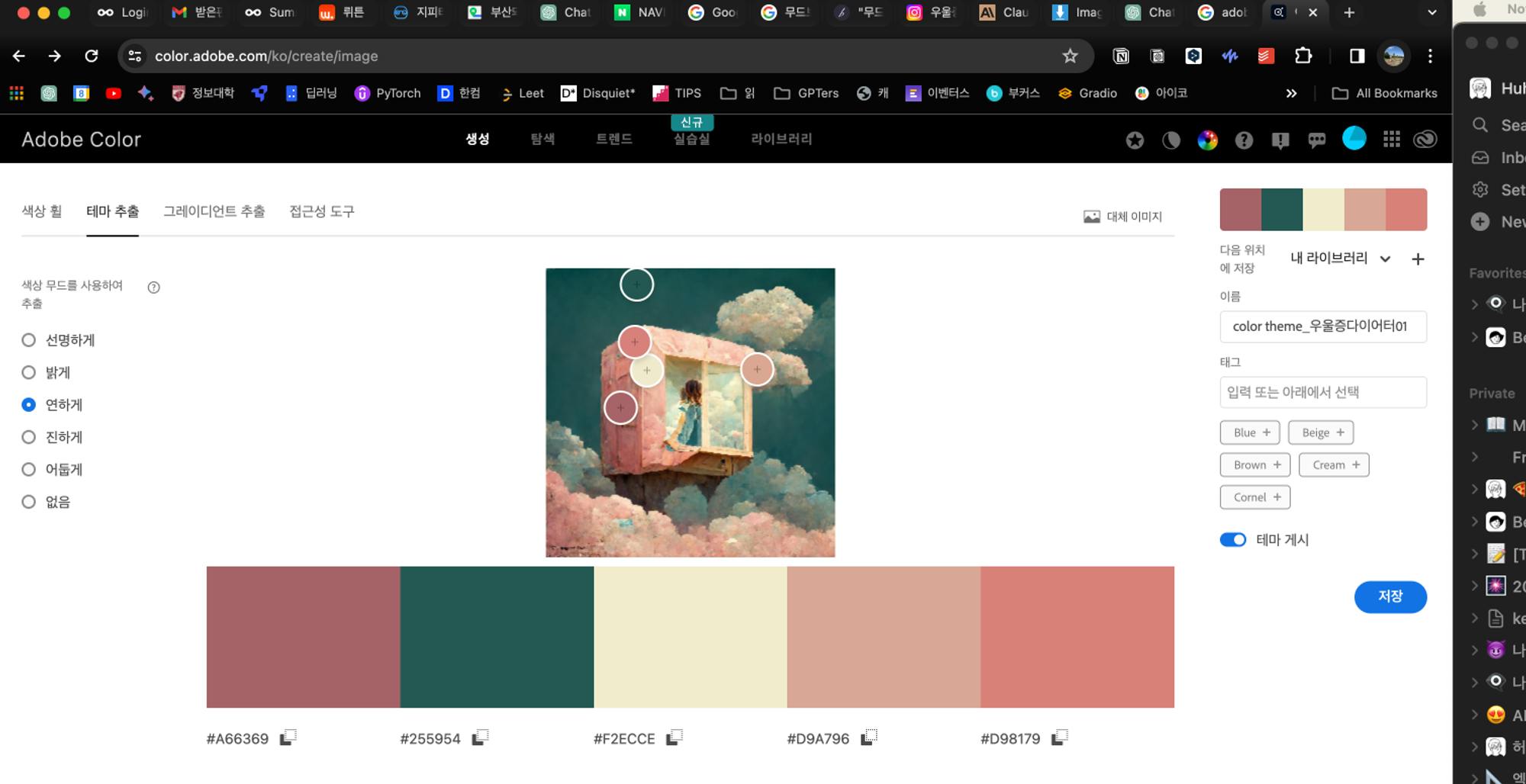This screenshot has height=784, width=1526.
Task: Switch to the 테마 추출 tab
Action: click(113, 211)
